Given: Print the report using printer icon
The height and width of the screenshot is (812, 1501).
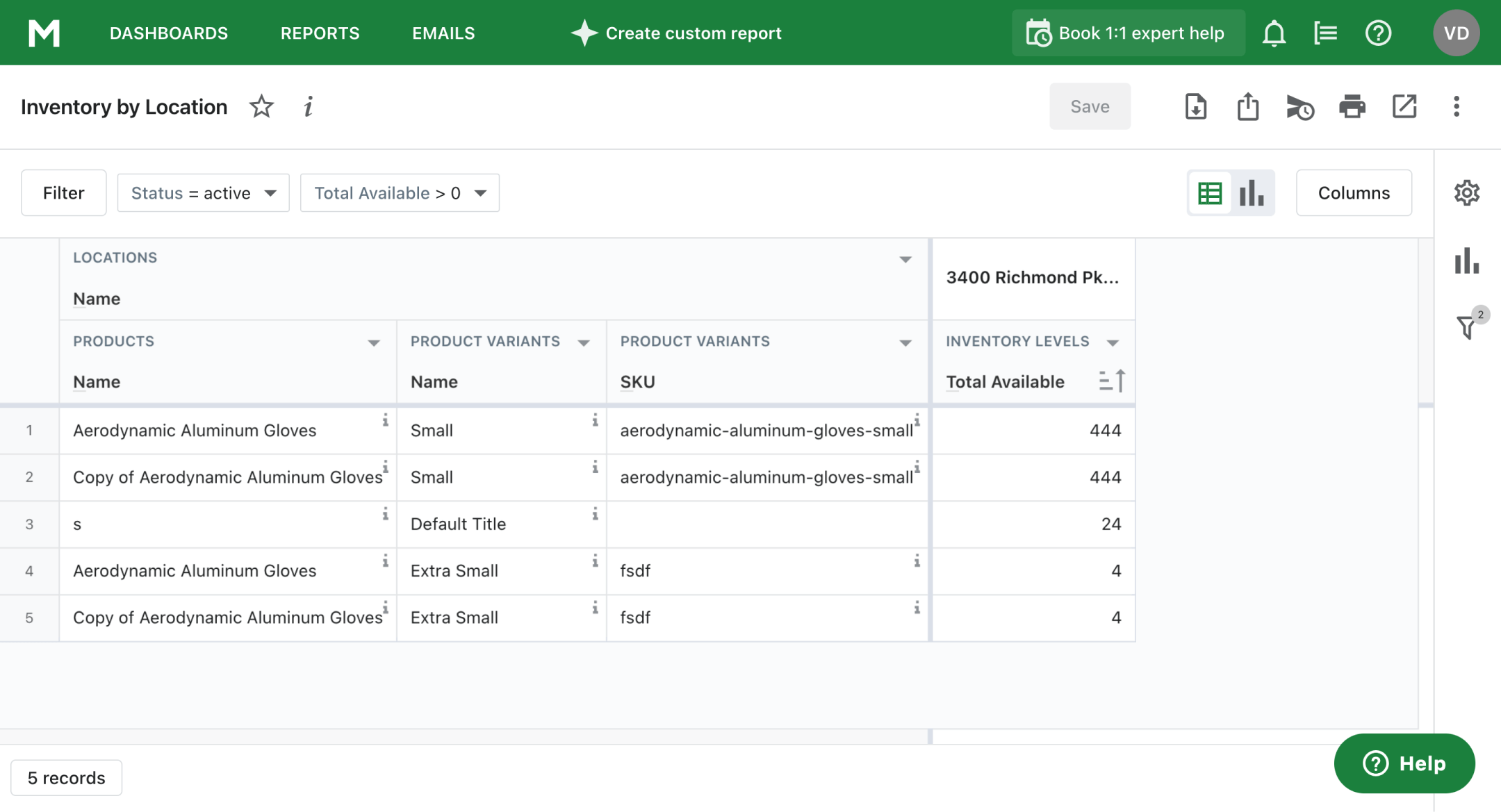Looking at the screenshot, I should 1352,106.
